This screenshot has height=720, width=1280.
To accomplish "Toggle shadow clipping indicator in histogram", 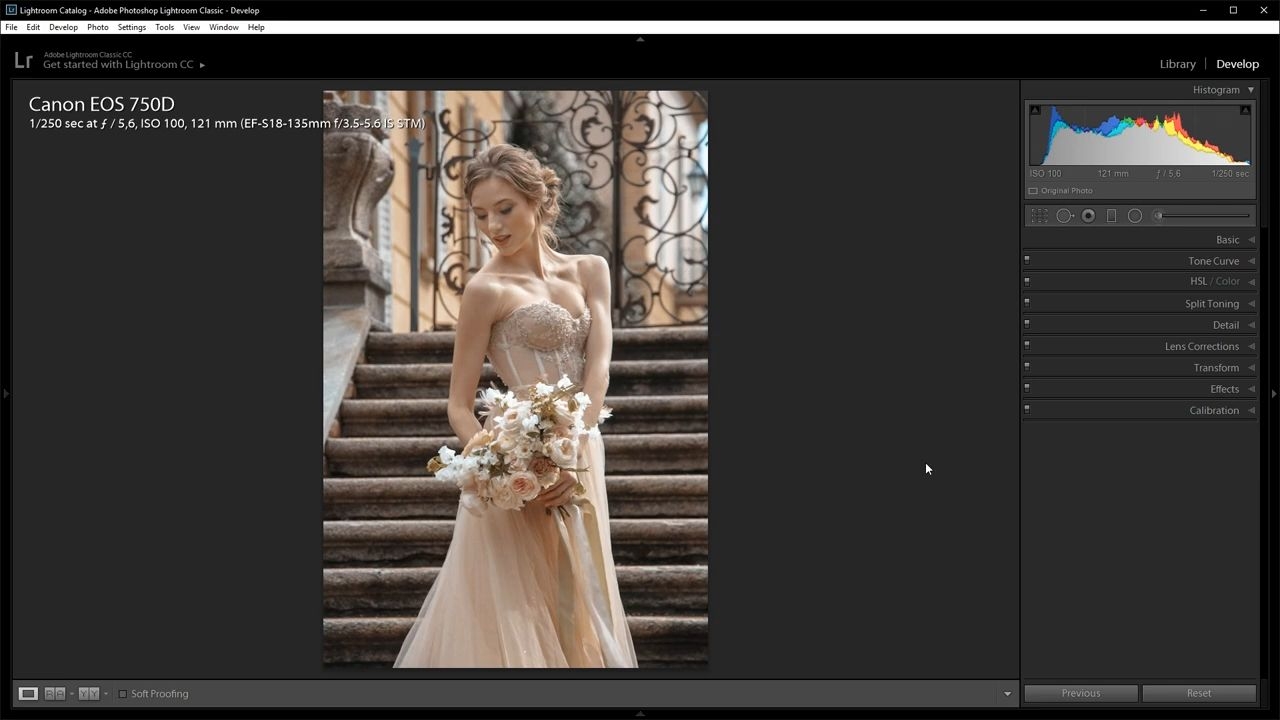I will [1035, 110].
